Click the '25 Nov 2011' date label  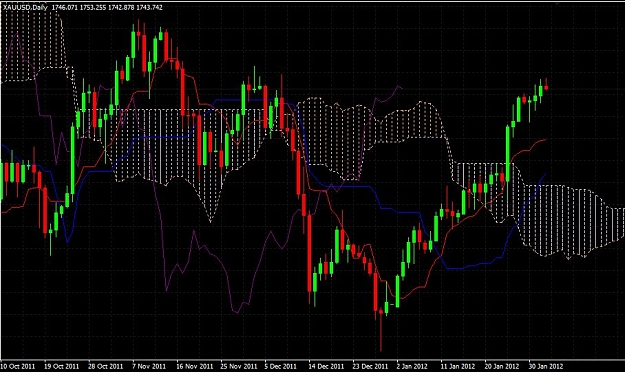click(239, 366)
